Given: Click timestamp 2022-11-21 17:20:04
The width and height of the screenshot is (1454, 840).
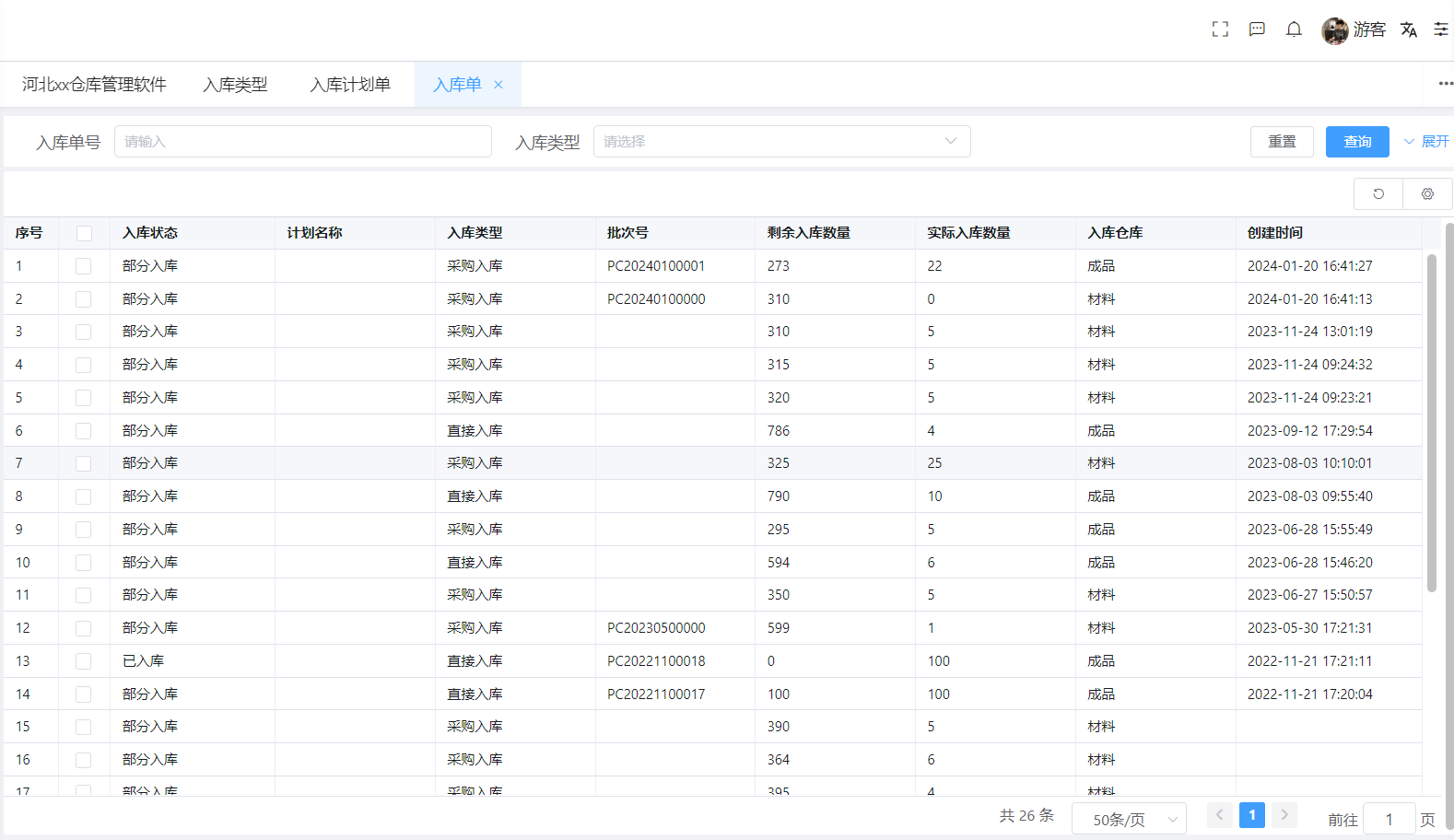Looking at the screenshot, I should pos(1310,694).
